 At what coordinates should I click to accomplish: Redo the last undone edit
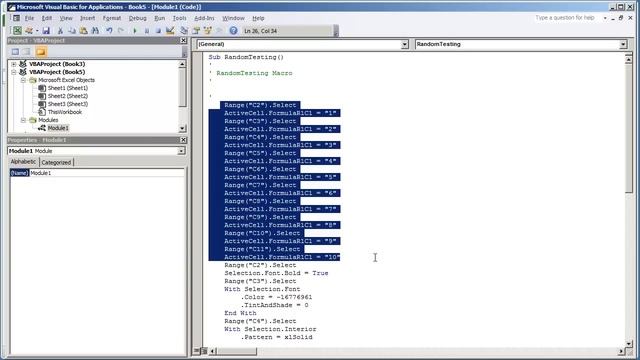click(x=121, y=31)
